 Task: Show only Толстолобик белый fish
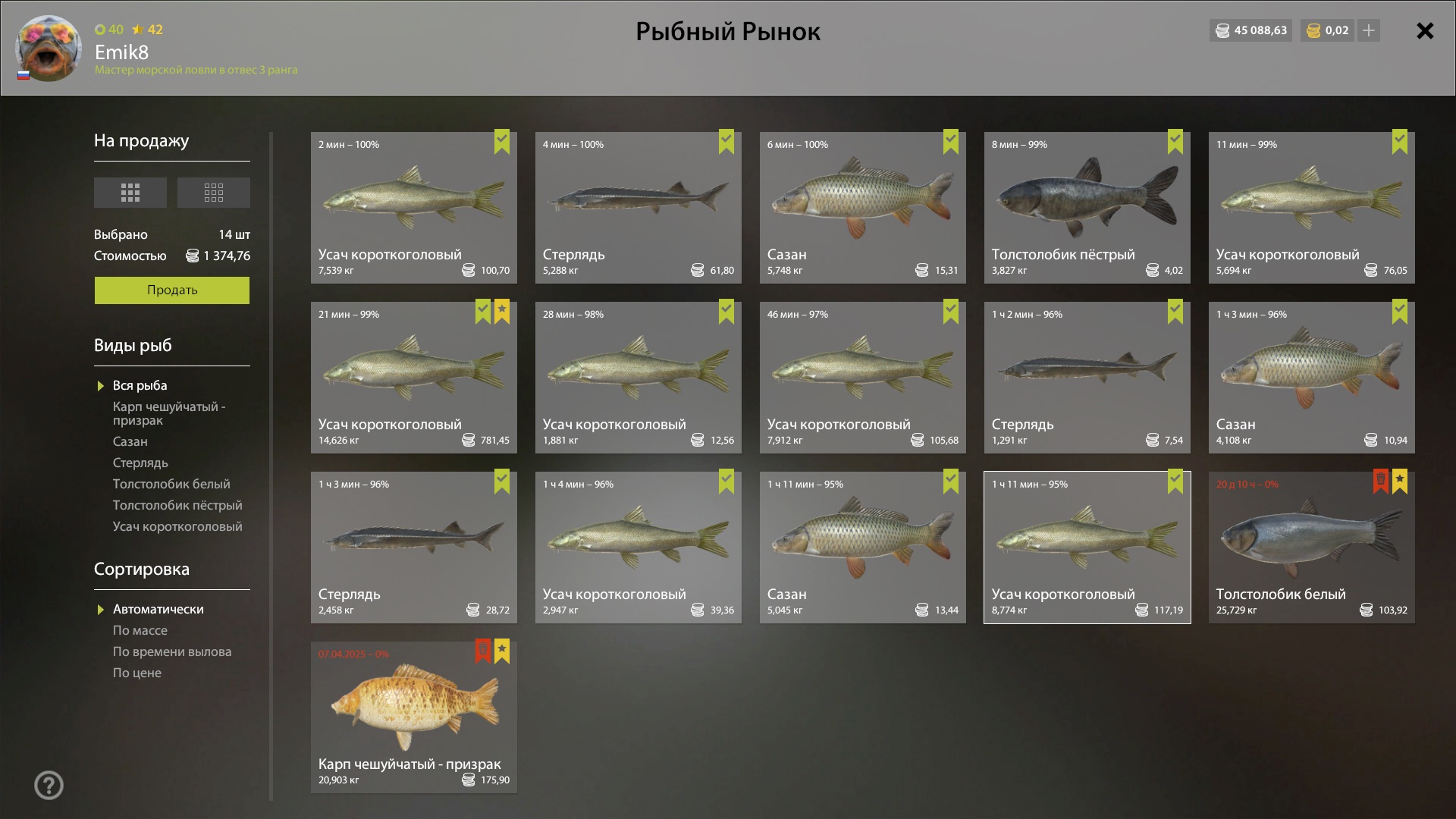click(171, 484)
